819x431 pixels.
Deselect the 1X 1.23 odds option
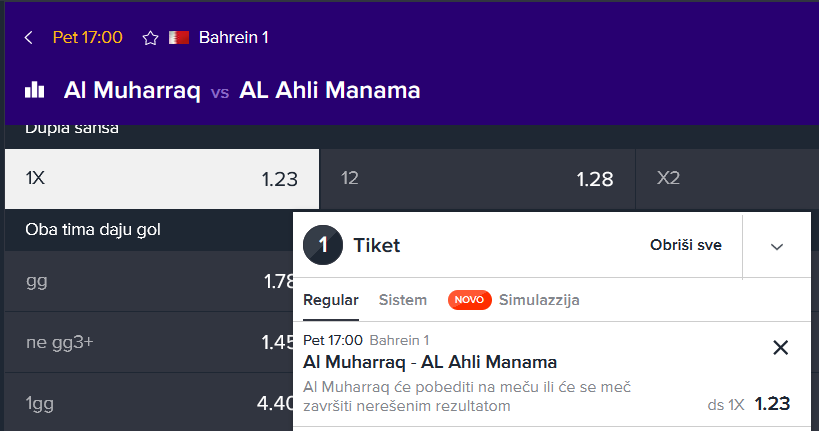point(162,179)
